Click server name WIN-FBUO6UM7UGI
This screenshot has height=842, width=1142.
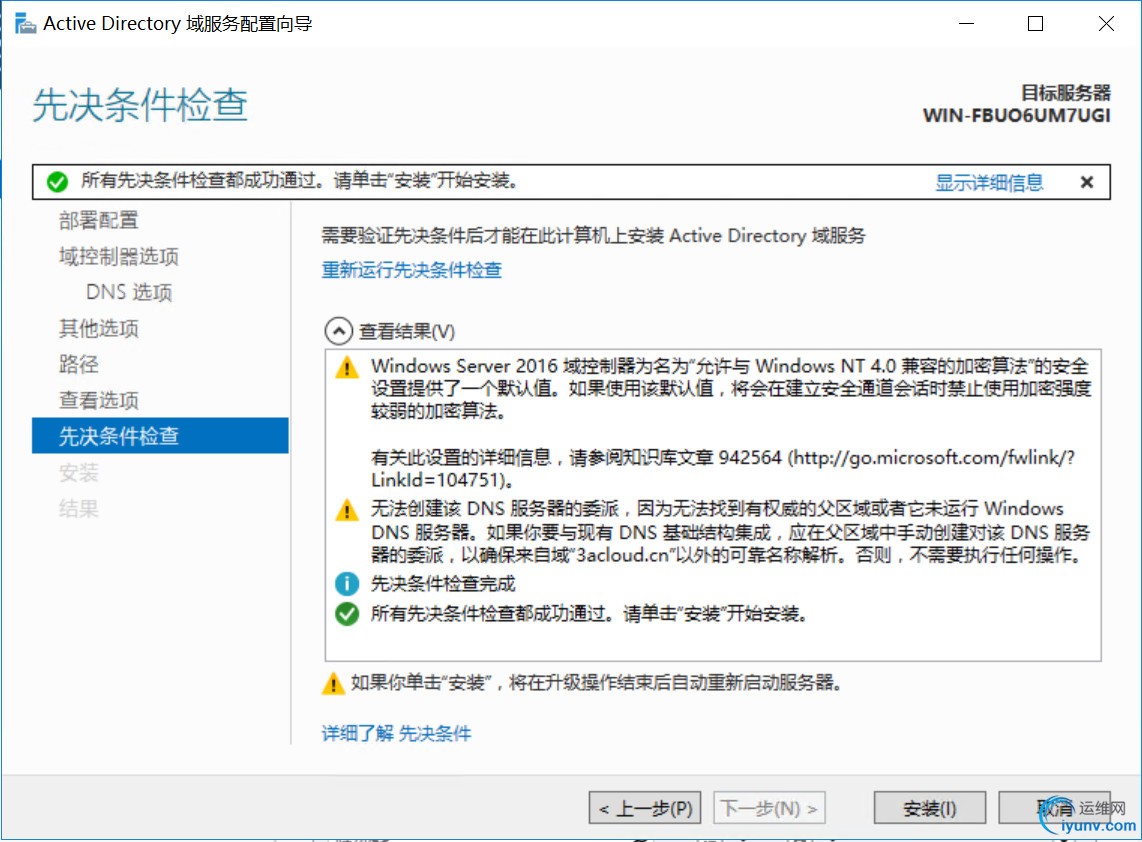[1016, 116]
